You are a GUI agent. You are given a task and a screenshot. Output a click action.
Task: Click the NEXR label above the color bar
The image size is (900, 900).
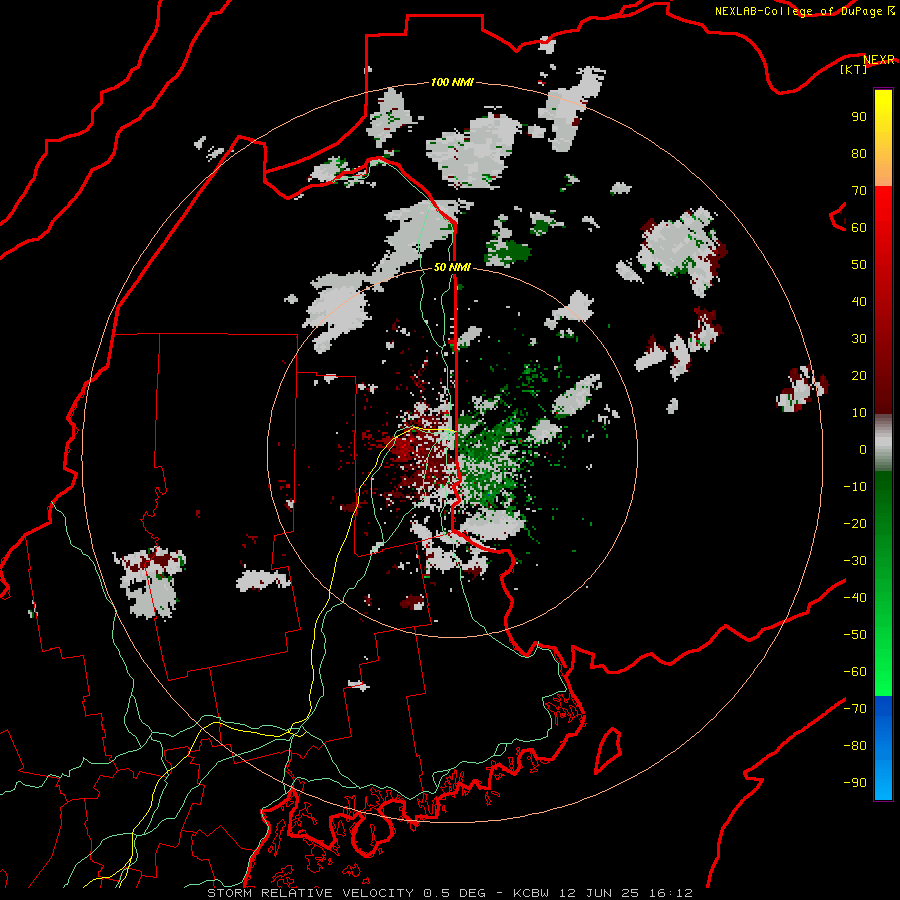pos(879,60)
